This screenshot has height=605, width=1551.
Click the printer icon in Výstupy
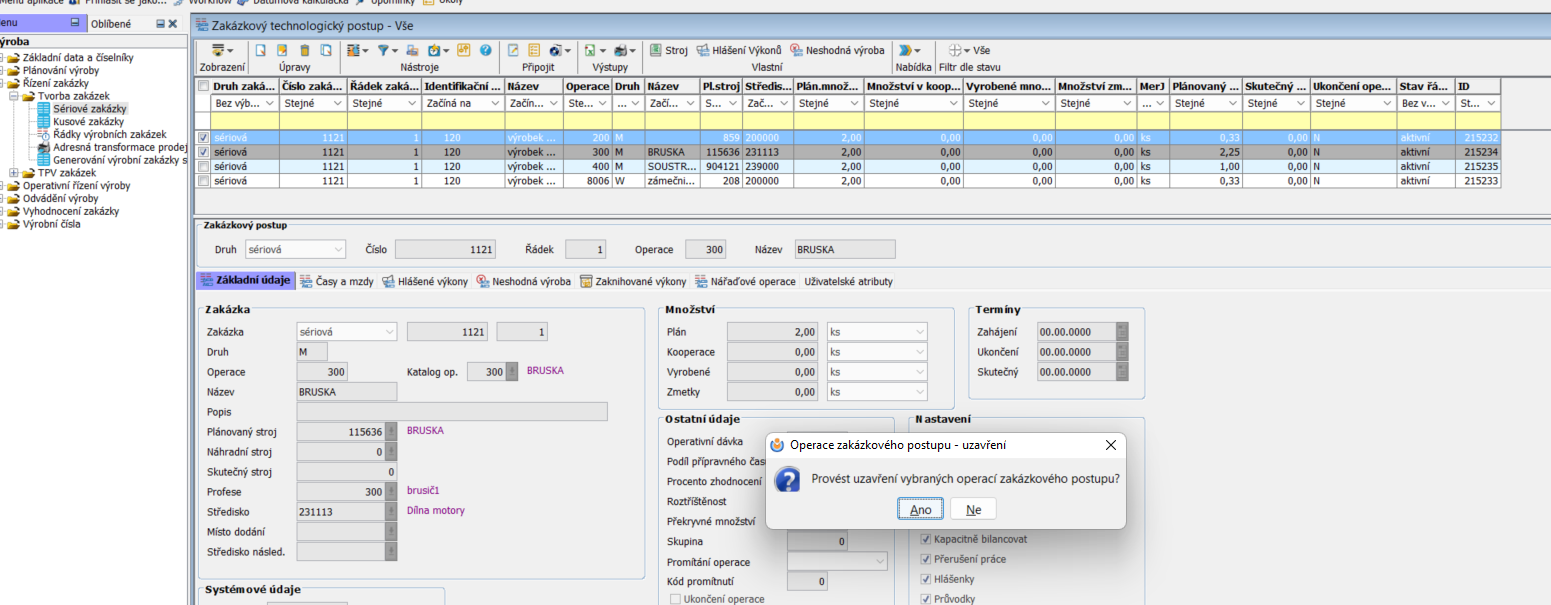(x=621, y=50)
